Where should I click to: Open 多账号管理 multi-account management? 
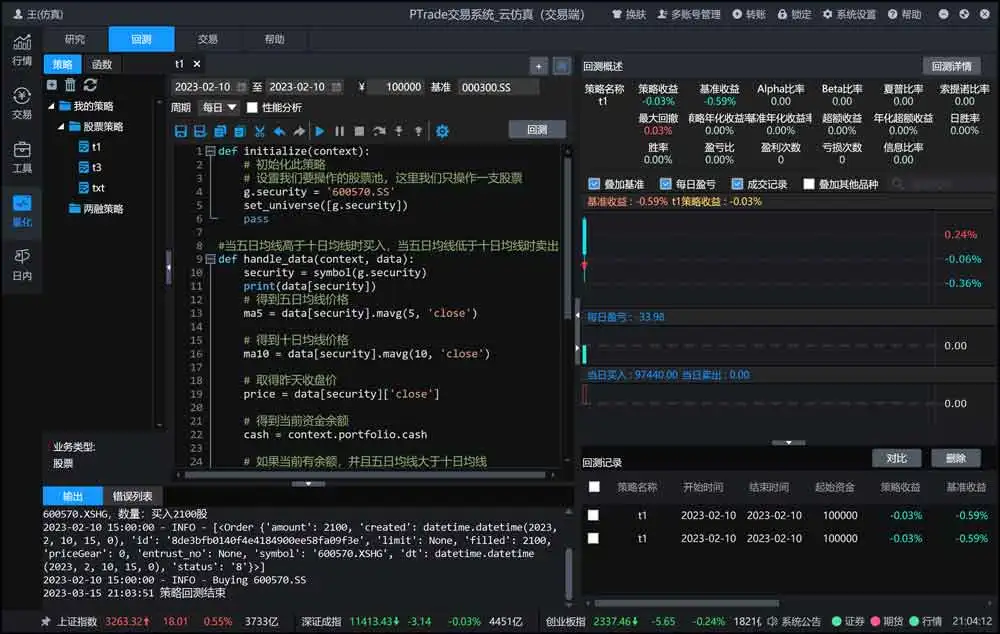click(x=688, y=14)
